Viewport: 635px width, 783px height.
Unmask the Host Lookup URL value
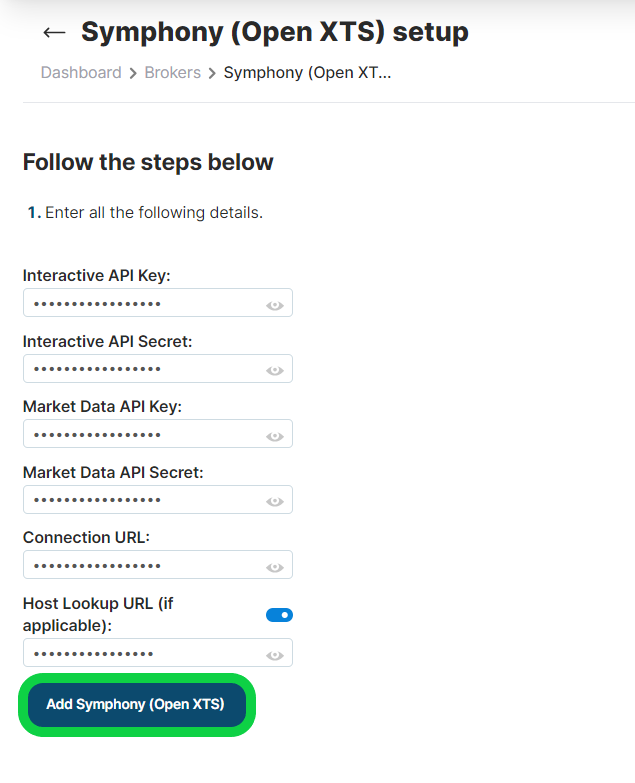275,655
